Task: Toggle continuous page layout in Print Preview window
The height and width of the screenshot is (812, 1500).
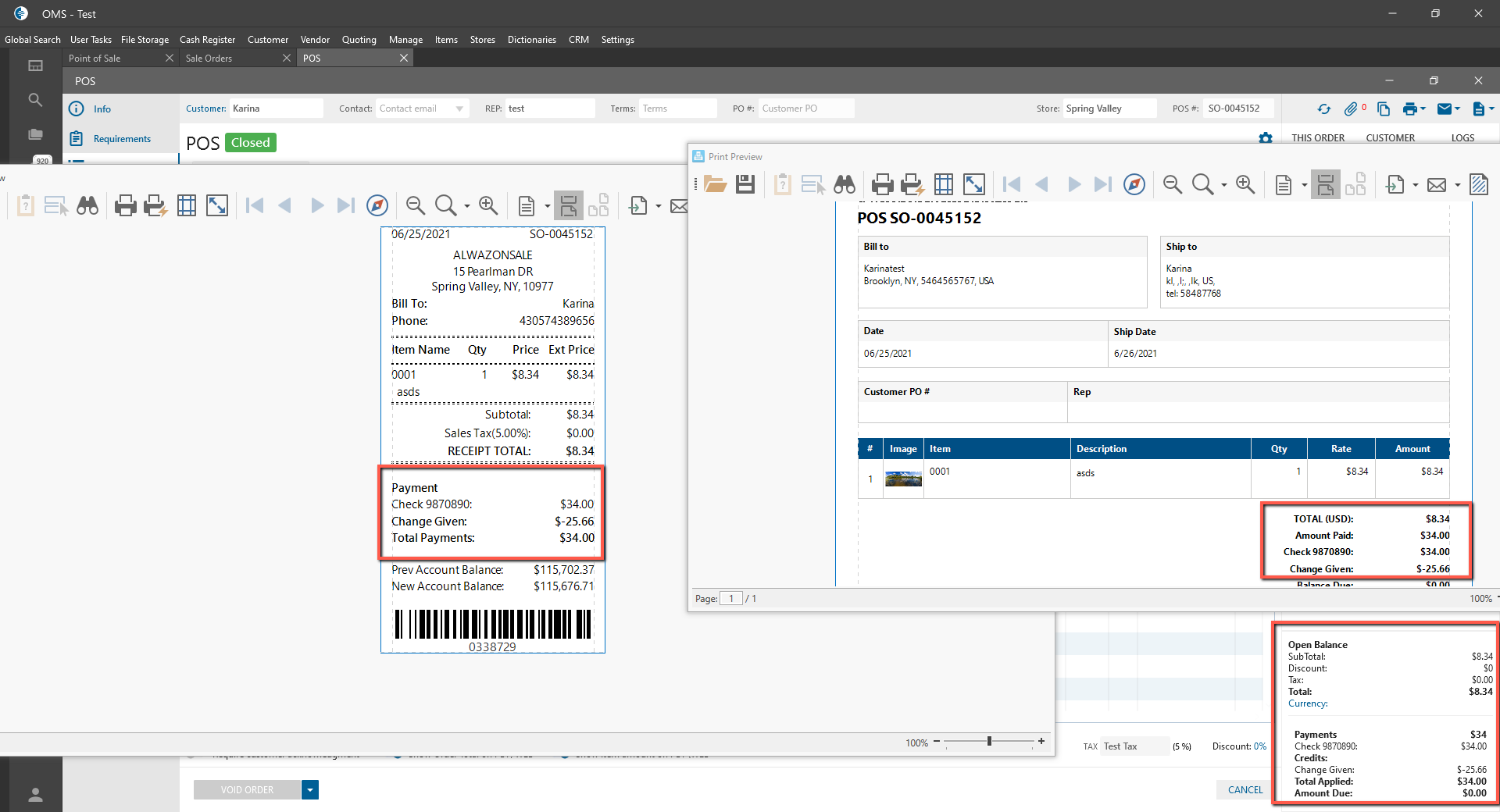Action: 1325,184
